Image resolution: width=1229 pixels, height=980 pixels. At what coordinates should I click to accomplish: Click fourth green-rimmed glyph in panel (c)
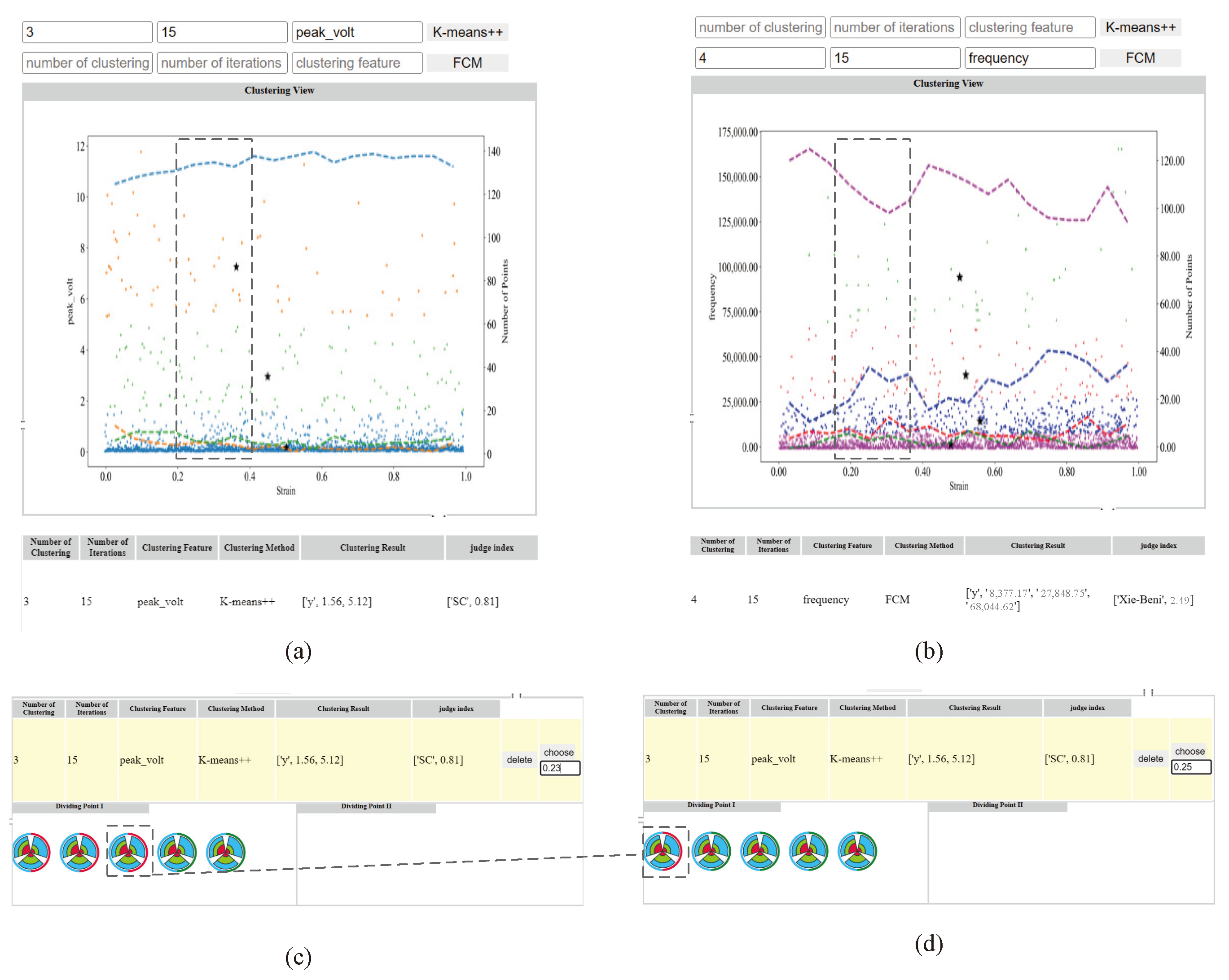(x=177, y=853)
